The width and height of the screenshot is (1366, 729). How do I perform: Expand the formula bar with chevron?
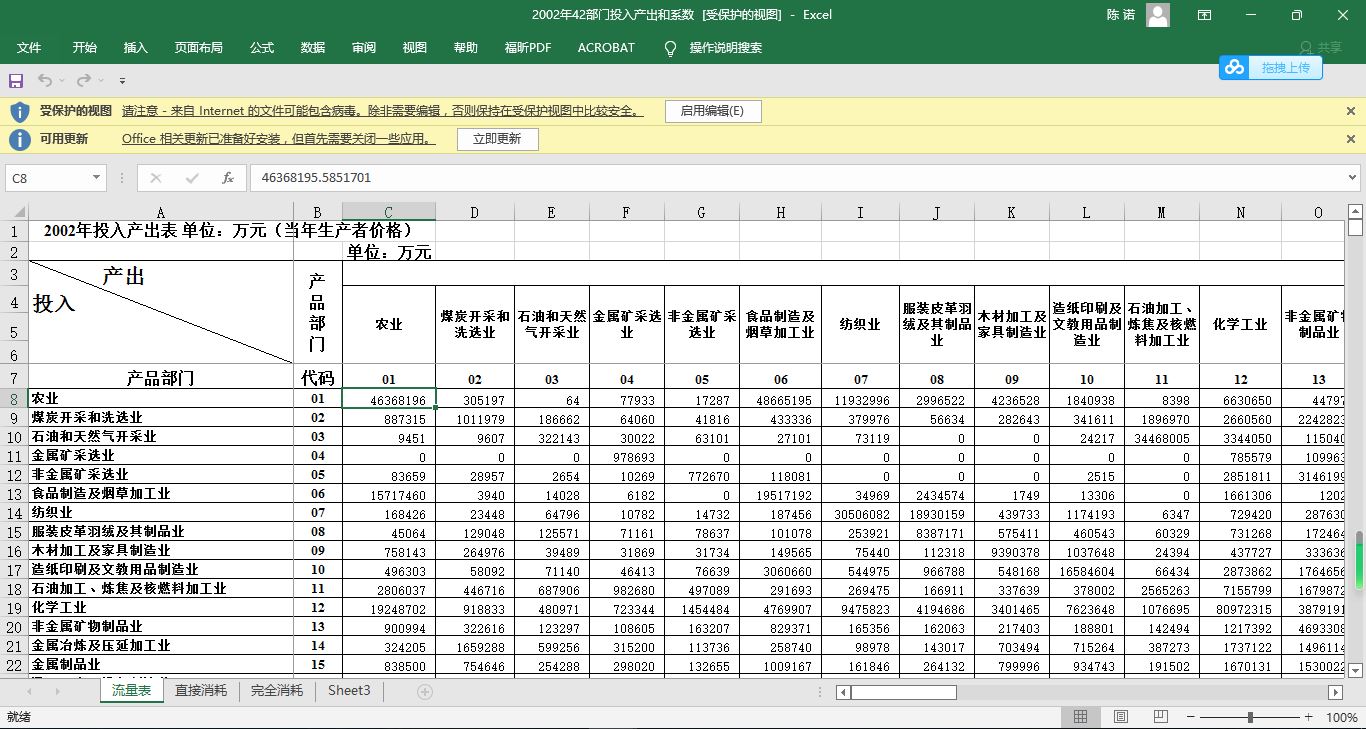click(x=1353, y=178)
